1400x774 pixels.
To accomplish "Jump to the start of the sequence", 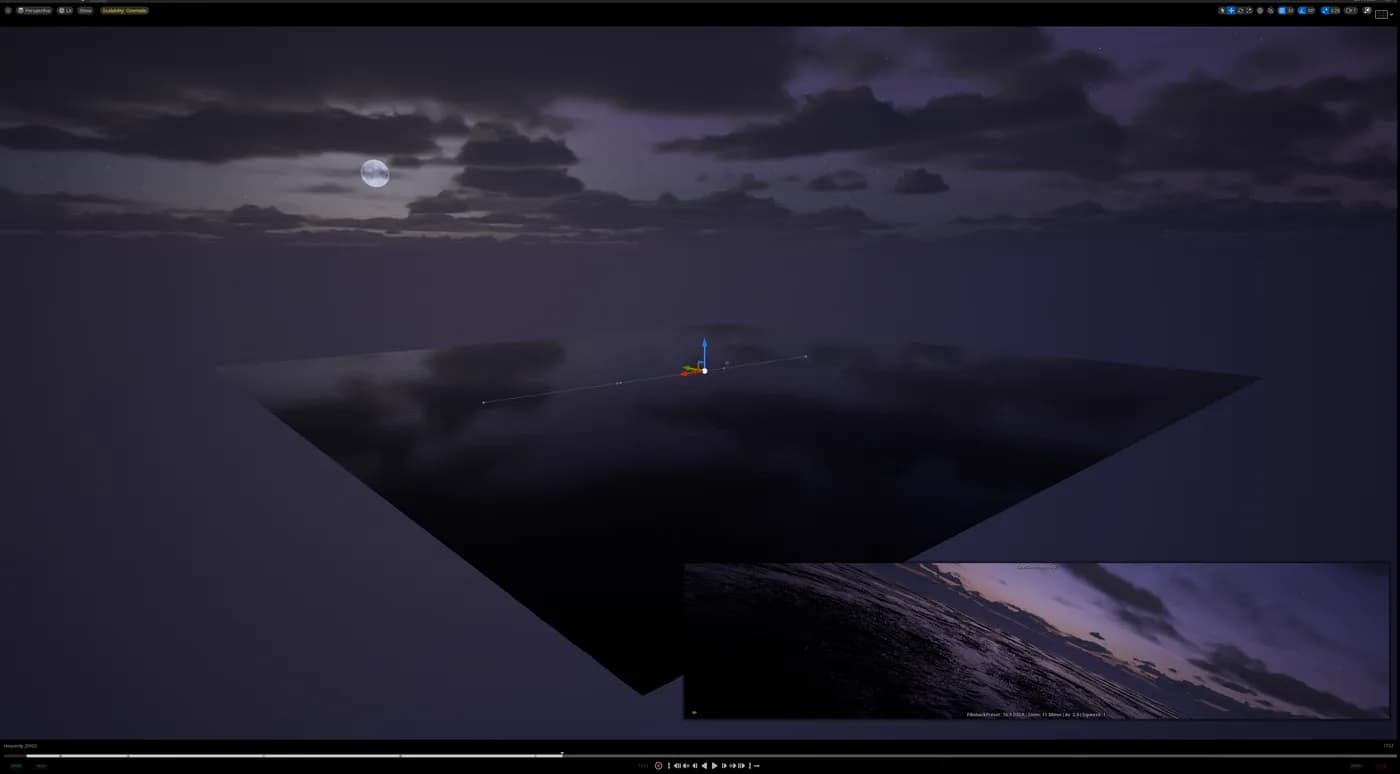I will [678, 765].
